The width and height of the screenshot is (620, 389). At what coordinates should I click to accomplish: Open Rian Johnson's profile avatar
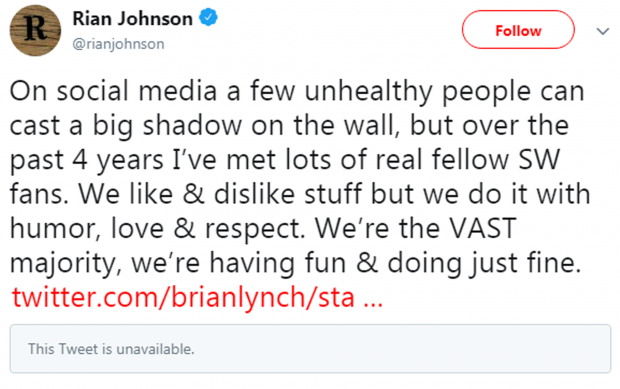click(35, 30)
